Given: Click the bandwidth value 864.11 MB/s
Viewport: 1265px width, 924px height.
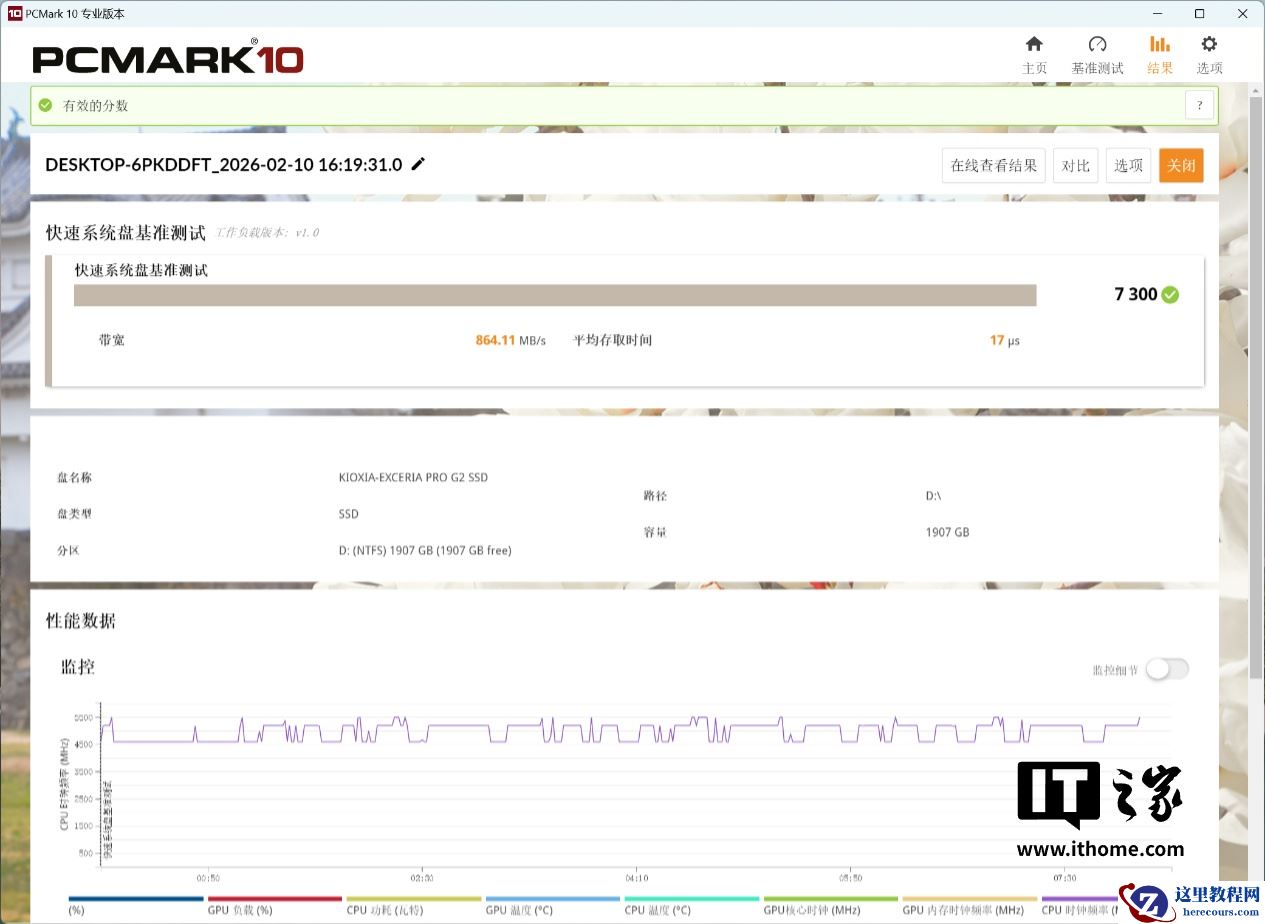Looking at the screenshot, I should point(510,341).
